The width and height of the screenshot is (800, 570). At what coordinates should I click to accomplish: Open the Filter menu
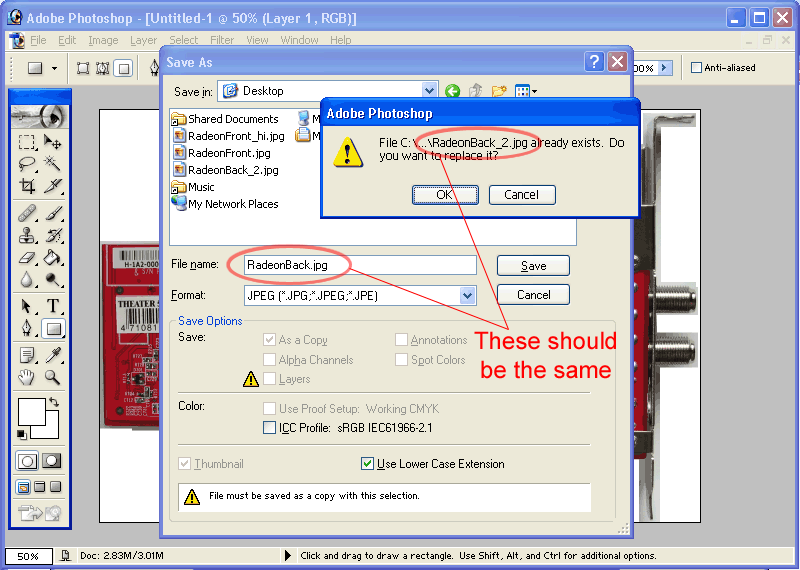[x=222, y=40]
